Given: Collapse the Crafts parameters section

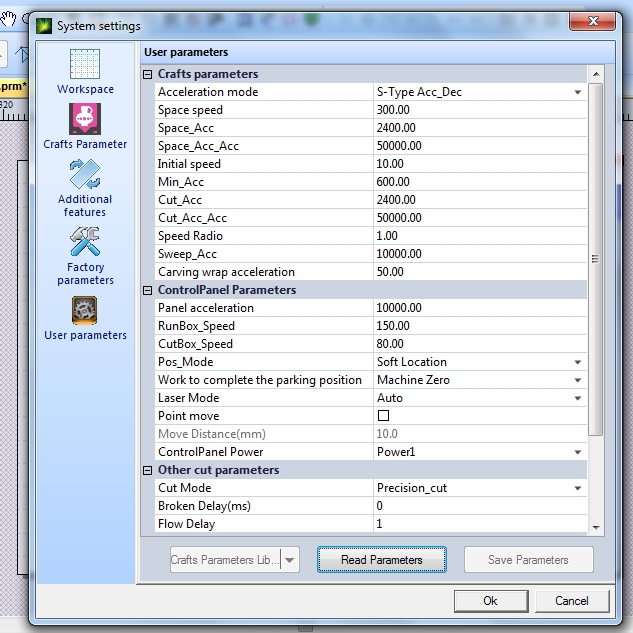Looking at the screenshot, I should (x=148, y=74).
